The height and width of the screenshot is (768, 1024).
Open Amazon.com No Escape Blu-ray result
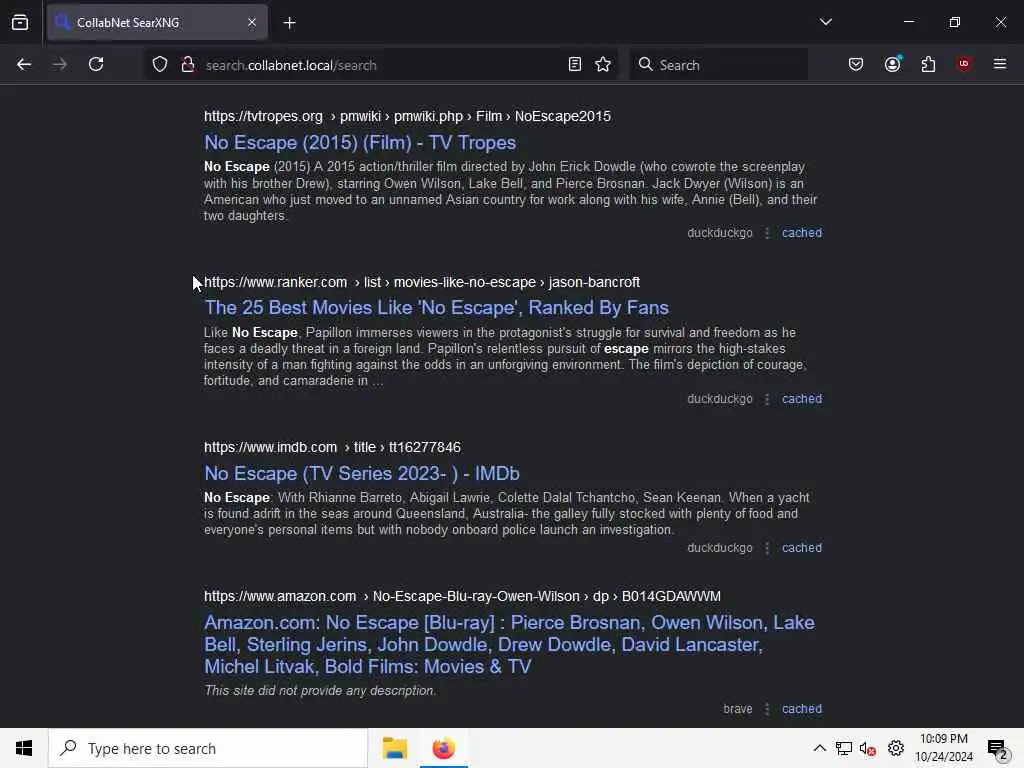pos(509,645)
